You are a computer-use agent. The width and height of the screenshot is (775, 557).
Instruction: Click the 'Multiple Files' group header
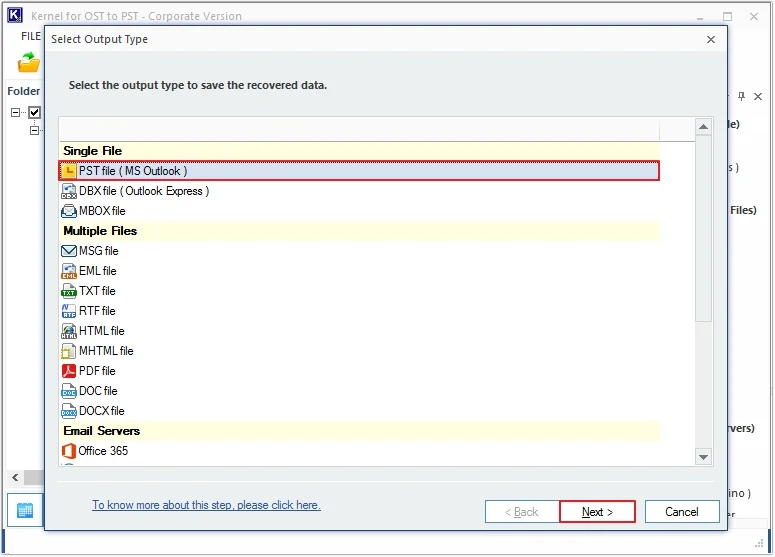tap(359, 231)
